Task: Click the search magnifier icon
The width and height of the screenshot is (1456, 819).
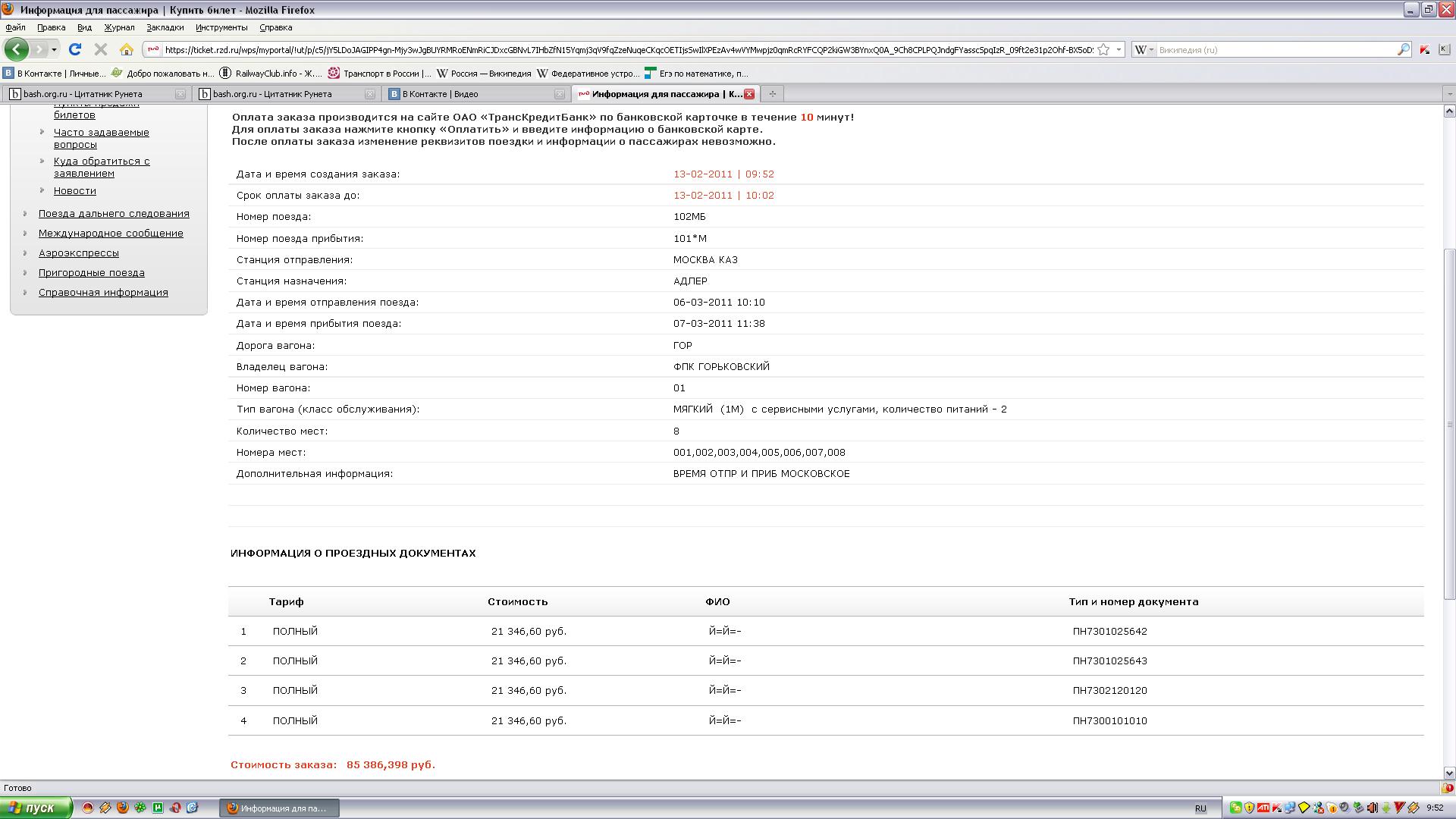Action: click(1403, 49)
